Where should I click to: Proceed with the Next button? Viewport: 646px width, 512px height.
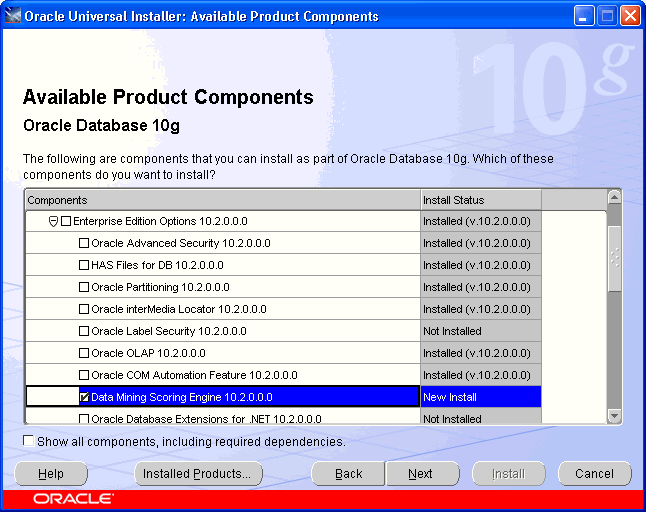[x=422, y=474]
